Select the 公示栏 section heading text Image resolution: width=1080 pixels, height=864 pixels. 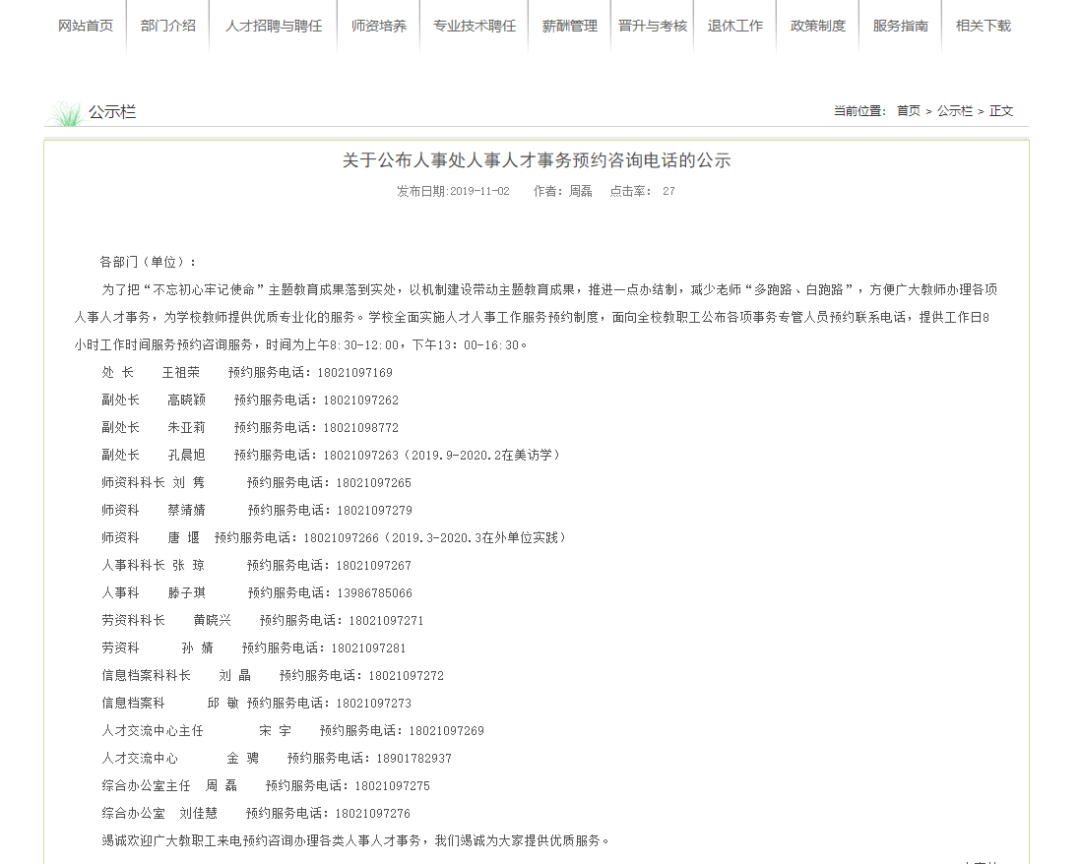pyautogui.click(x=112, y=112)
